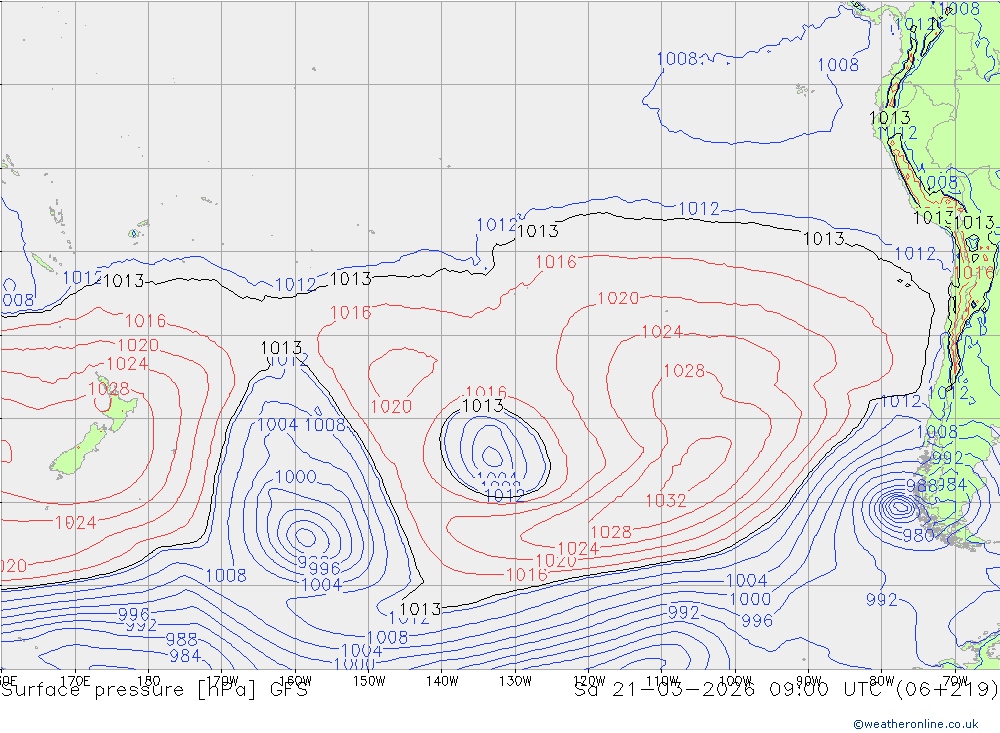The image size is (1000, 733).
Task: Click the black 1013 label above the 130W low
Action: pos(483,406)
